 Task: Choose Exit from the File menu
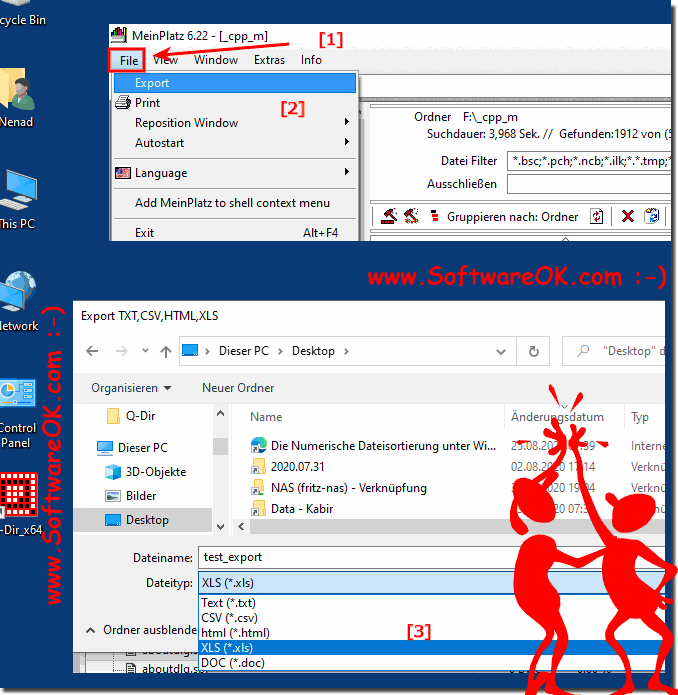[x=235, y=232]
